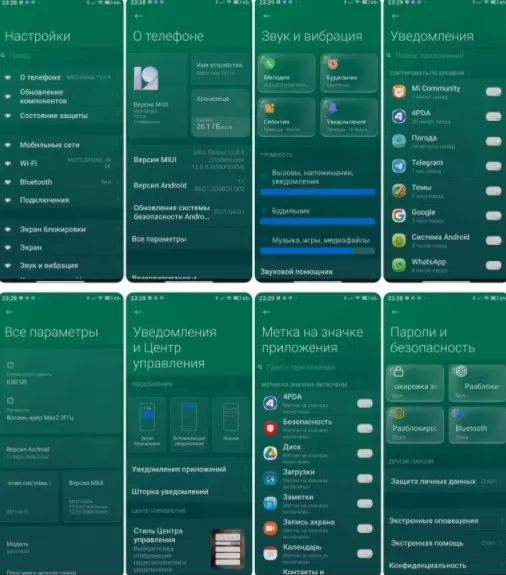Image resolution: width=506 pixels, height=575 pixels.
Task: Toggle badge switch for Календарь
Action: coord(365,553)
